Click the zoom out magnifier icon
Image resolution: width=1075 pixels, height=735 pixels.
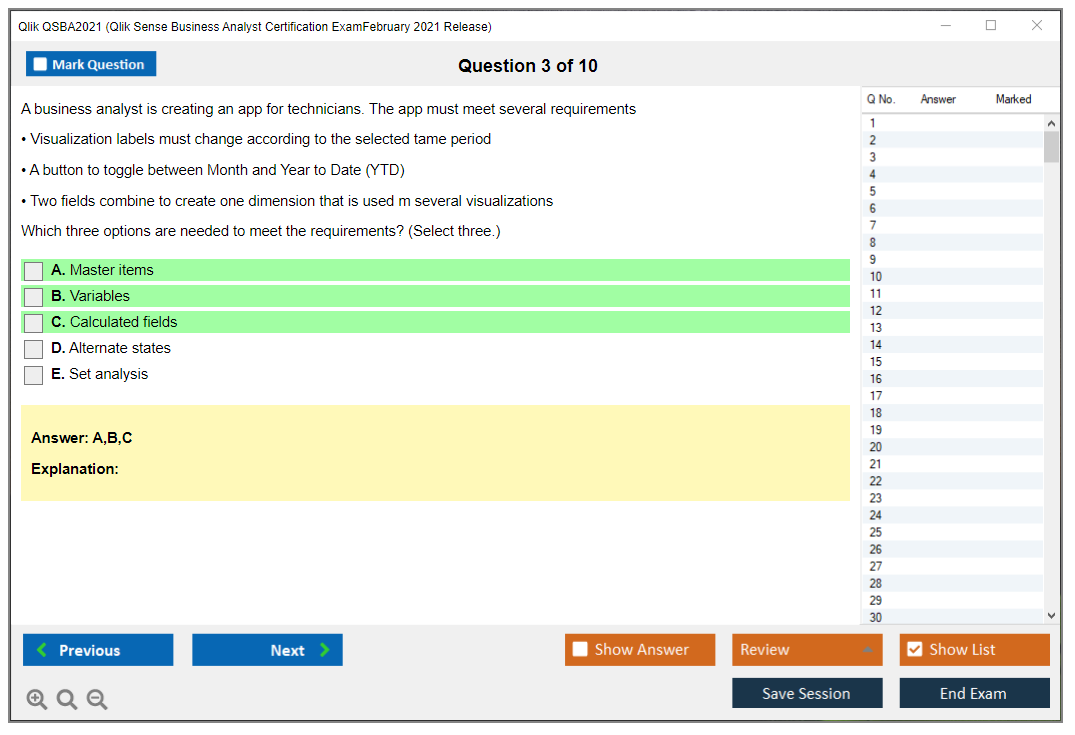[97, 700]
